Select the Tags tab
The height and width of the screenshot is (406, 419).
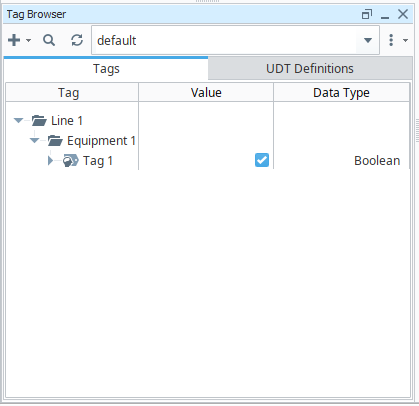[106, 69]
